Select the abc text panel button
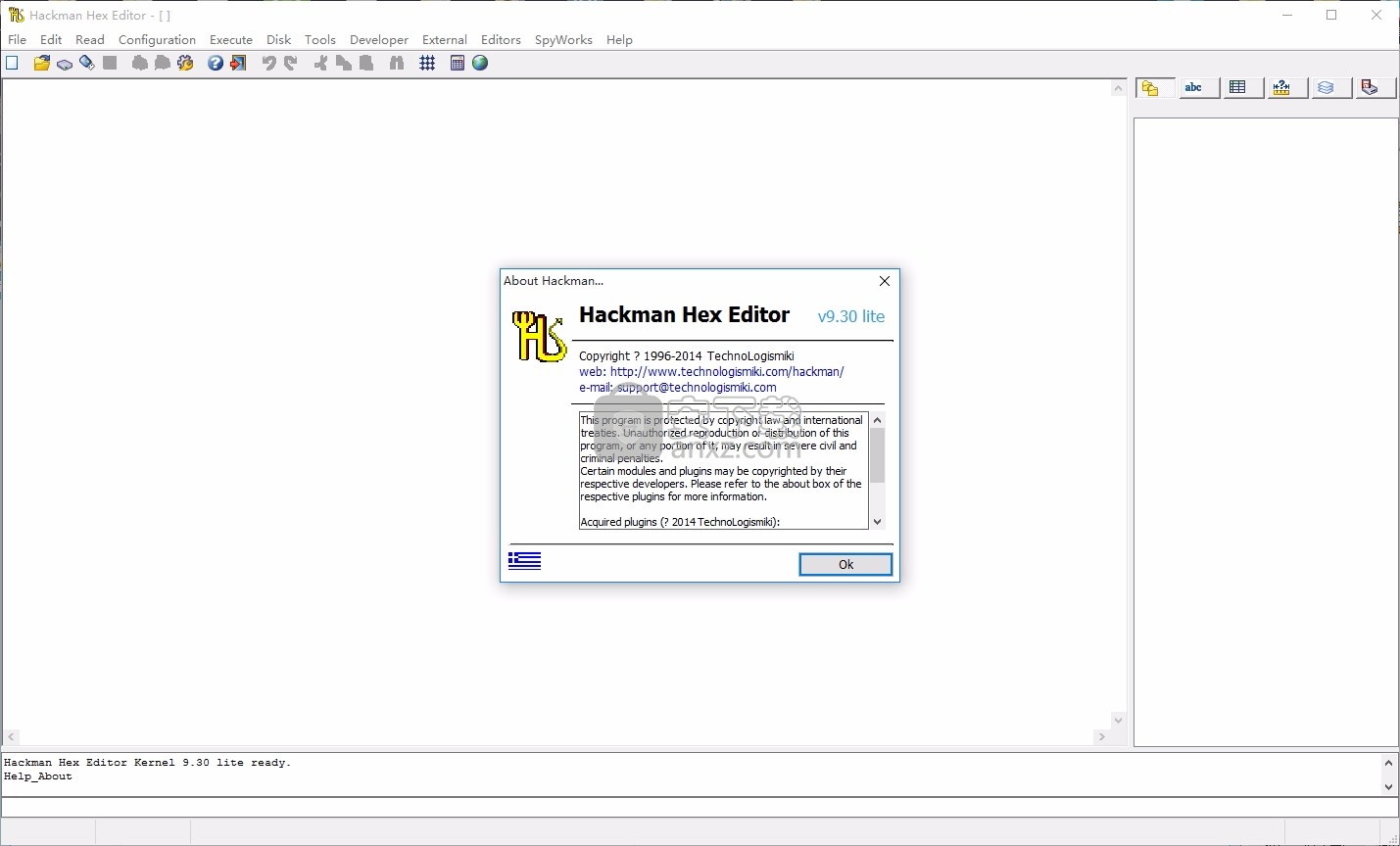Screen dimensions: 1400x846 (1199, 88)
